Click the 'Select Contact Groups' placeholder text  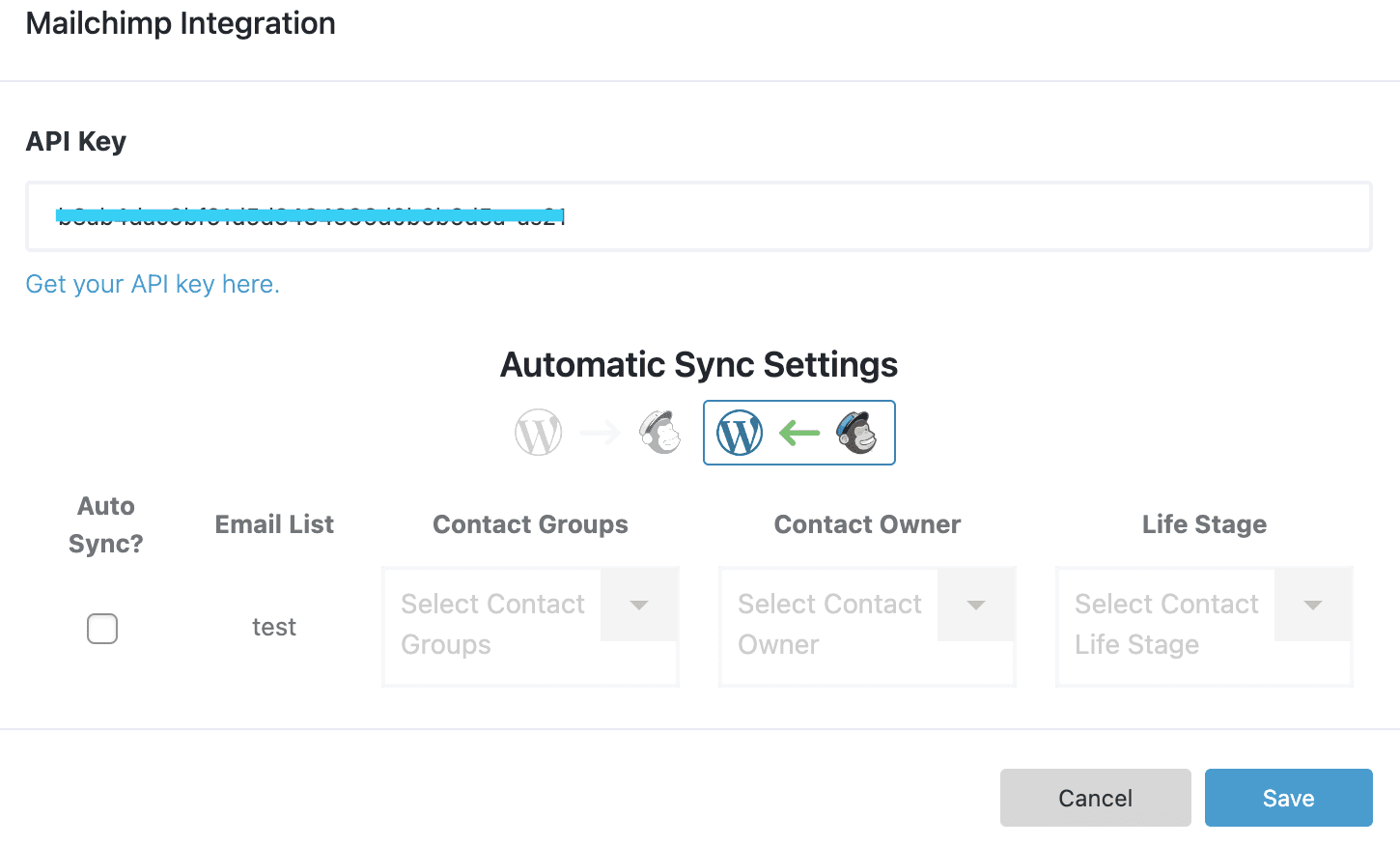pyautogui.click(x=492, y=624)
